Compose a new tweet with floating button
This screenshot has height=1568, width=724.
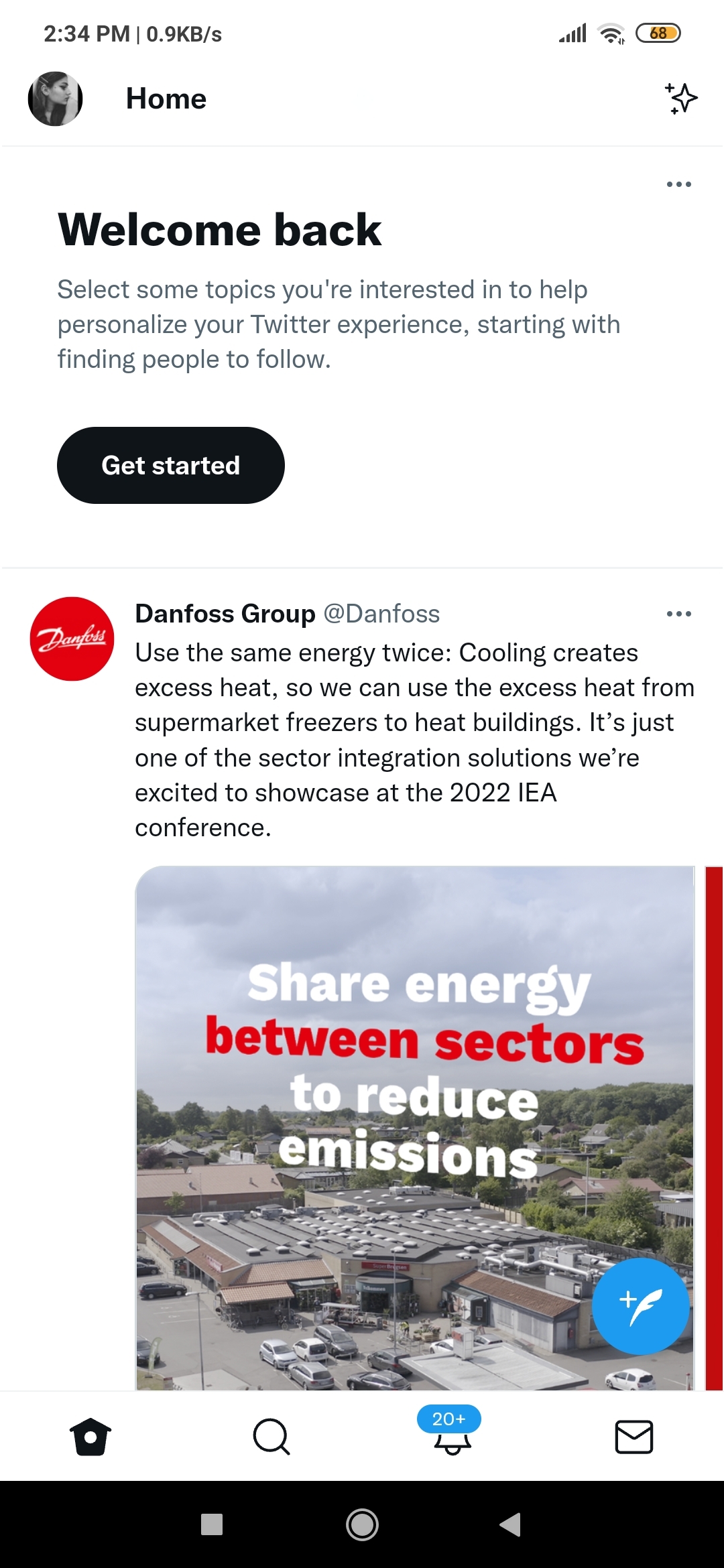point(640,1306)
